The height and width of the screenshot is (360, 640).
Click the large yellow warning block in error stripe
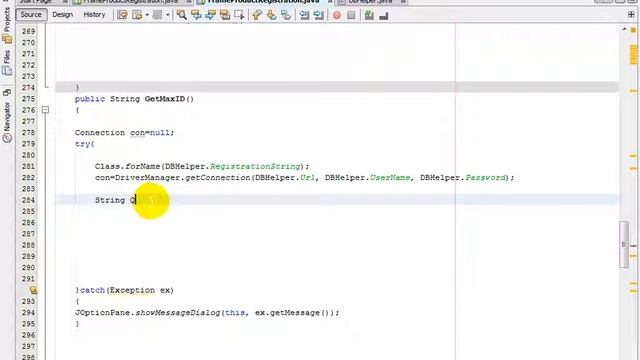tap(633, 55)
